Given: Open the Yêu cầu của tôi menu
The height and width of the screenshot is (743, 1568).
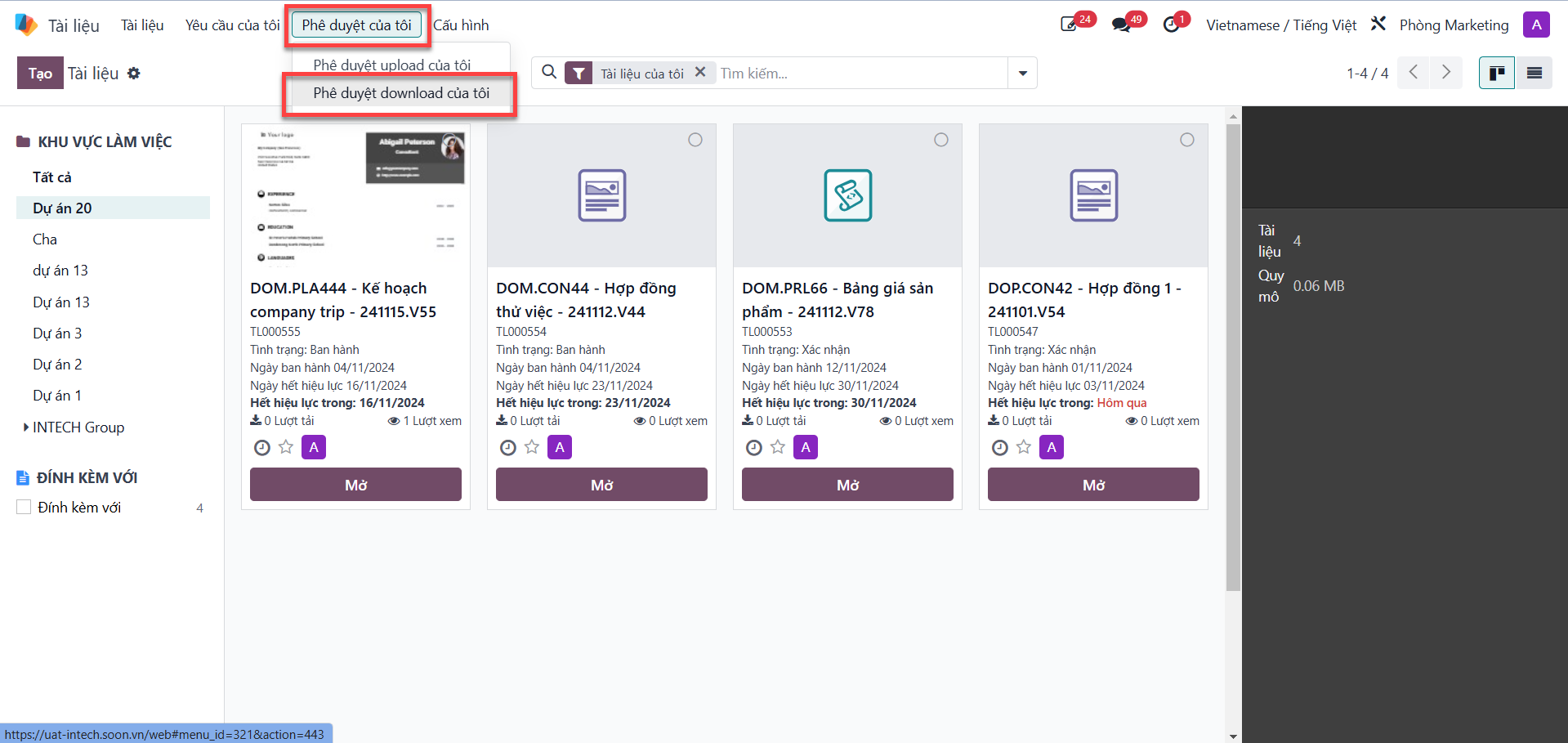Looking at the screenshot, I should (x=232, y=25).
